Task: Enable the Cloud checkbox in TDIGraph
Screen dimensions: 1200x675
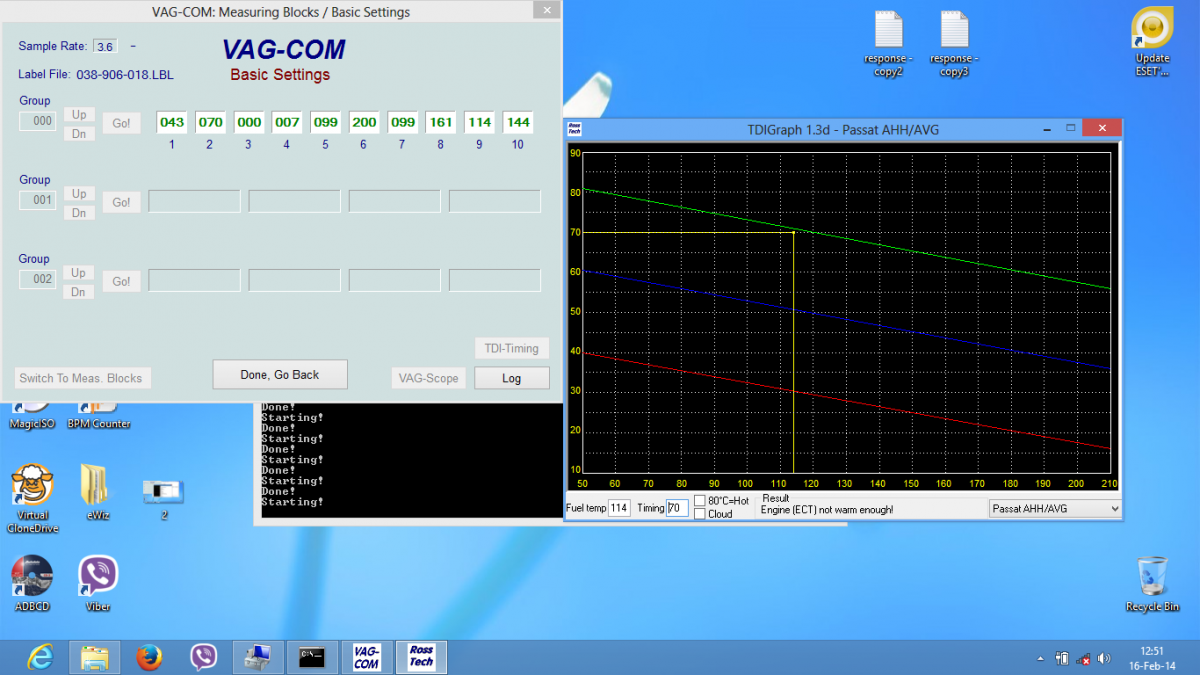Action: [x=700, y=514]
